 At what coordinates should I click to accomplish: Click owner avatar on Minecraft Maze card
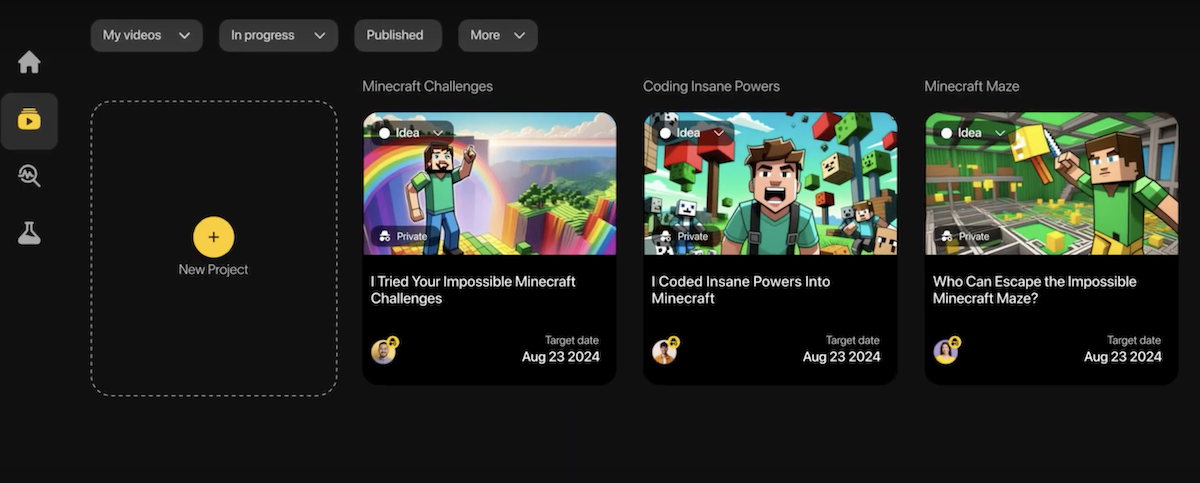pos(946,351)
